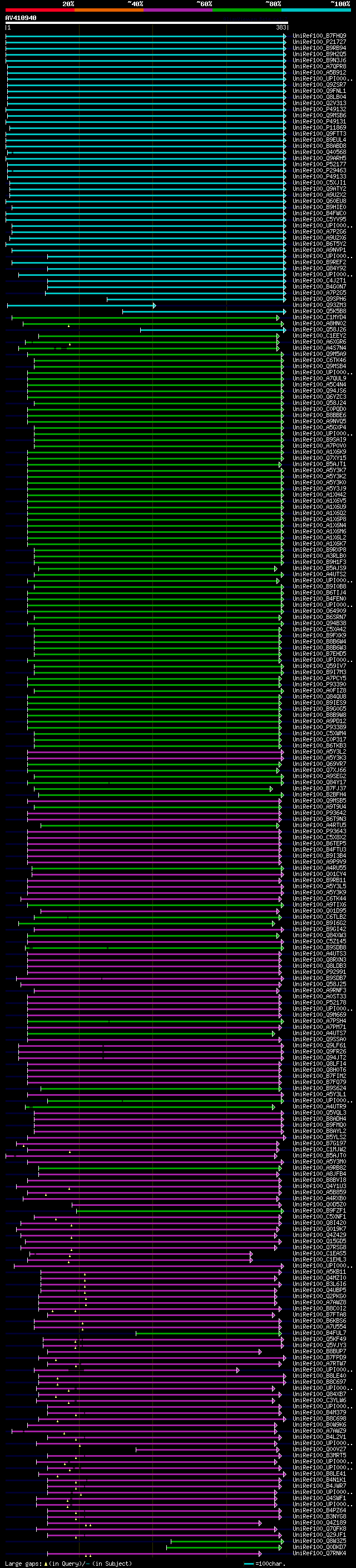Screen dimensions: 356x1568
Task: Open hit UniRef100_B7FHQ9
Action: click(x=319, y=36)
